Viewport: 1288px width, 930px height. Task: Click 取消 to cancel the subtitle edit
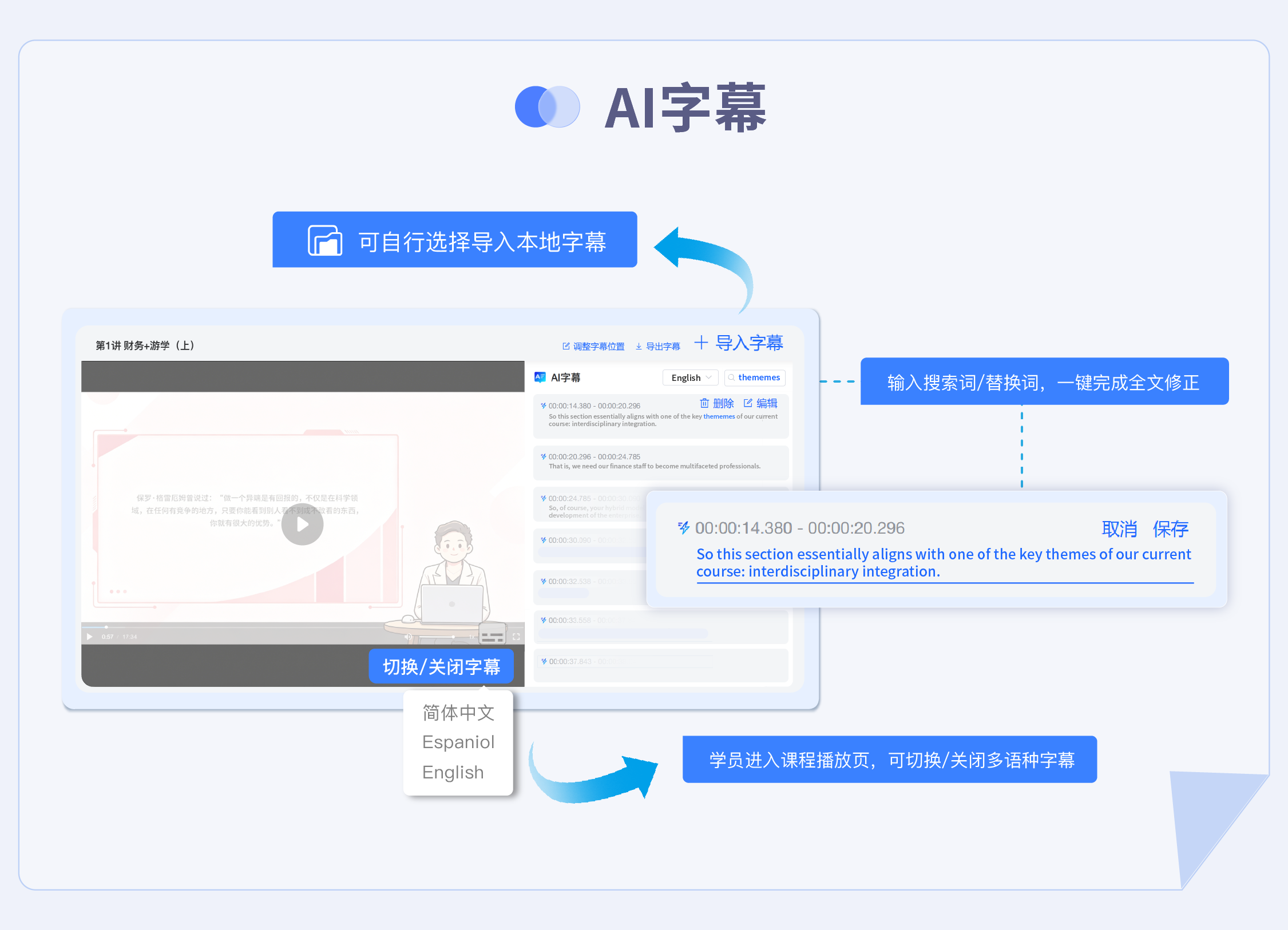(1119, 529)
